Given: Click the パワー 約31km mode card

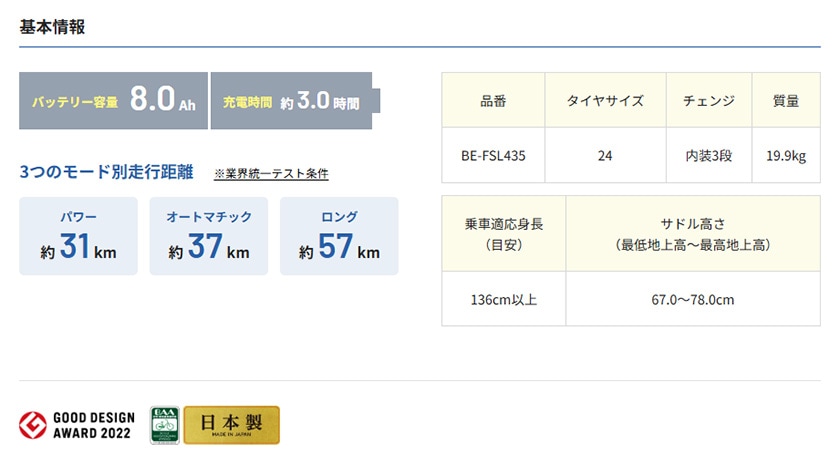Looking at the screenshot, I should tap(78, 236).
